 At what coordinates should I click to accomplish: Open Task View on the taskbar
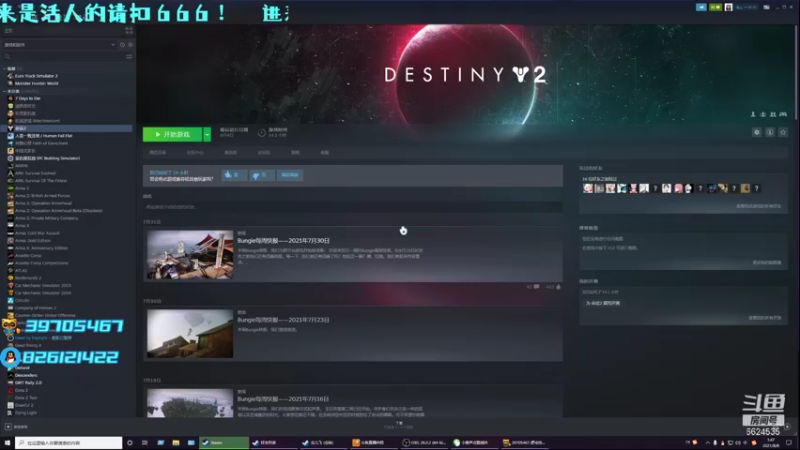coord(145,443)
